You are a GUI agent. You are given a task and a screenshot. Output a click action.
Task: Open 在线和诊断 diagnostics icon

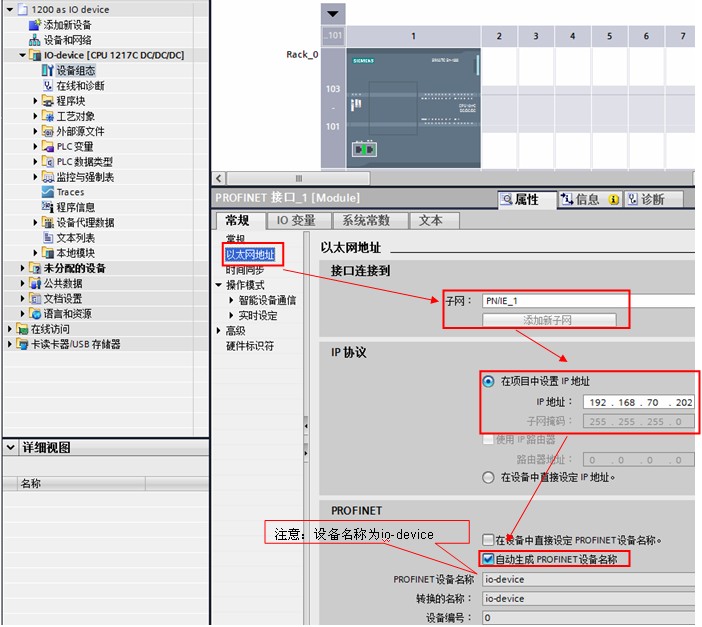pos(47,86)
